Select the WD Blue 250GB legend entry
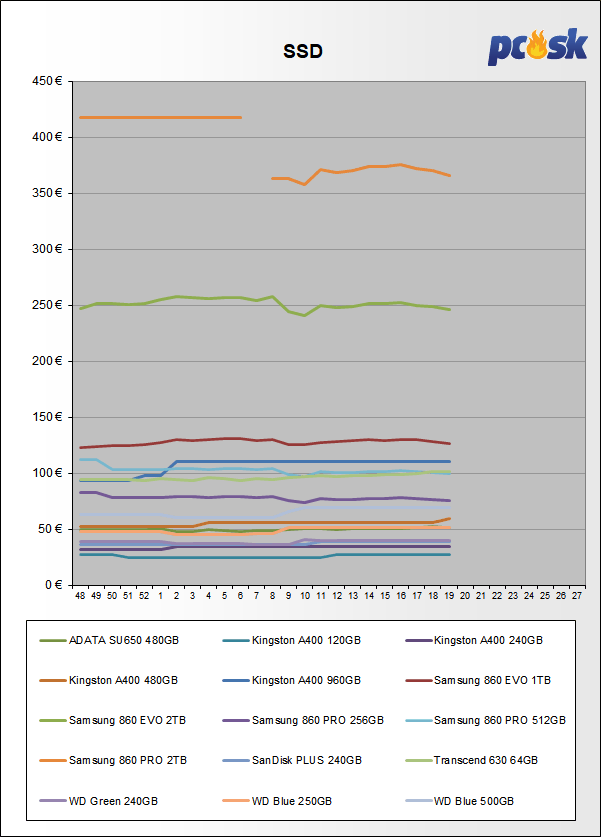601x837 pixels. point(278,801)
